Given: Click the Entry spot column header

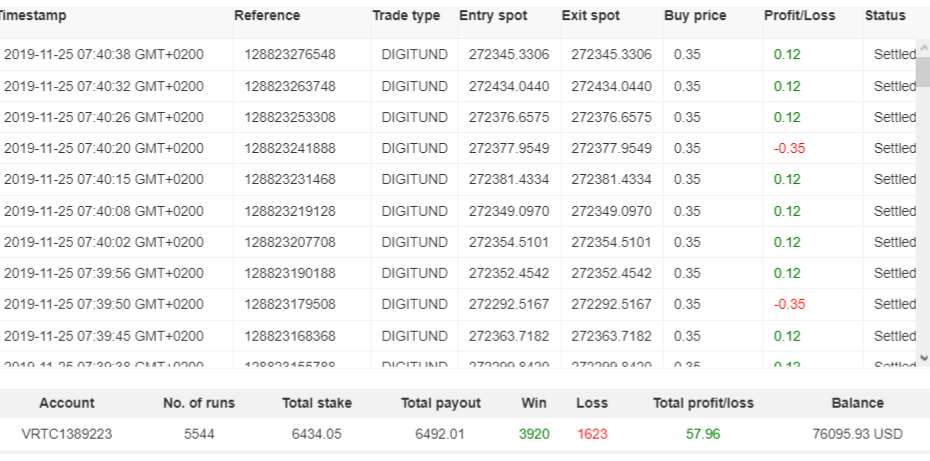Looking at the screenshot, I should (493, 16).
